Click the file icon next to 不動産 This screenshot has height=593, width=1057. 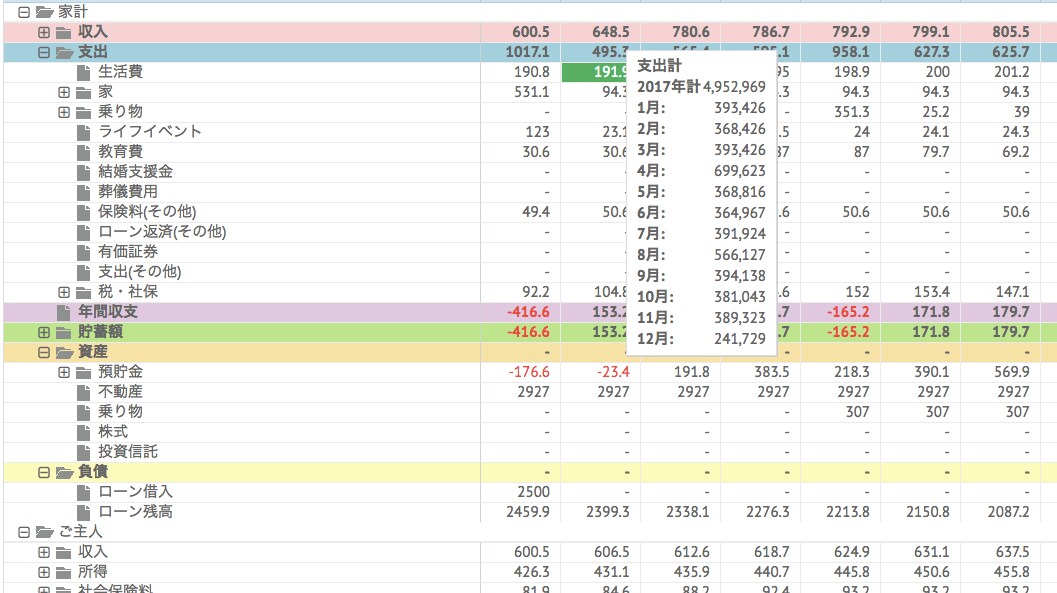84,392
